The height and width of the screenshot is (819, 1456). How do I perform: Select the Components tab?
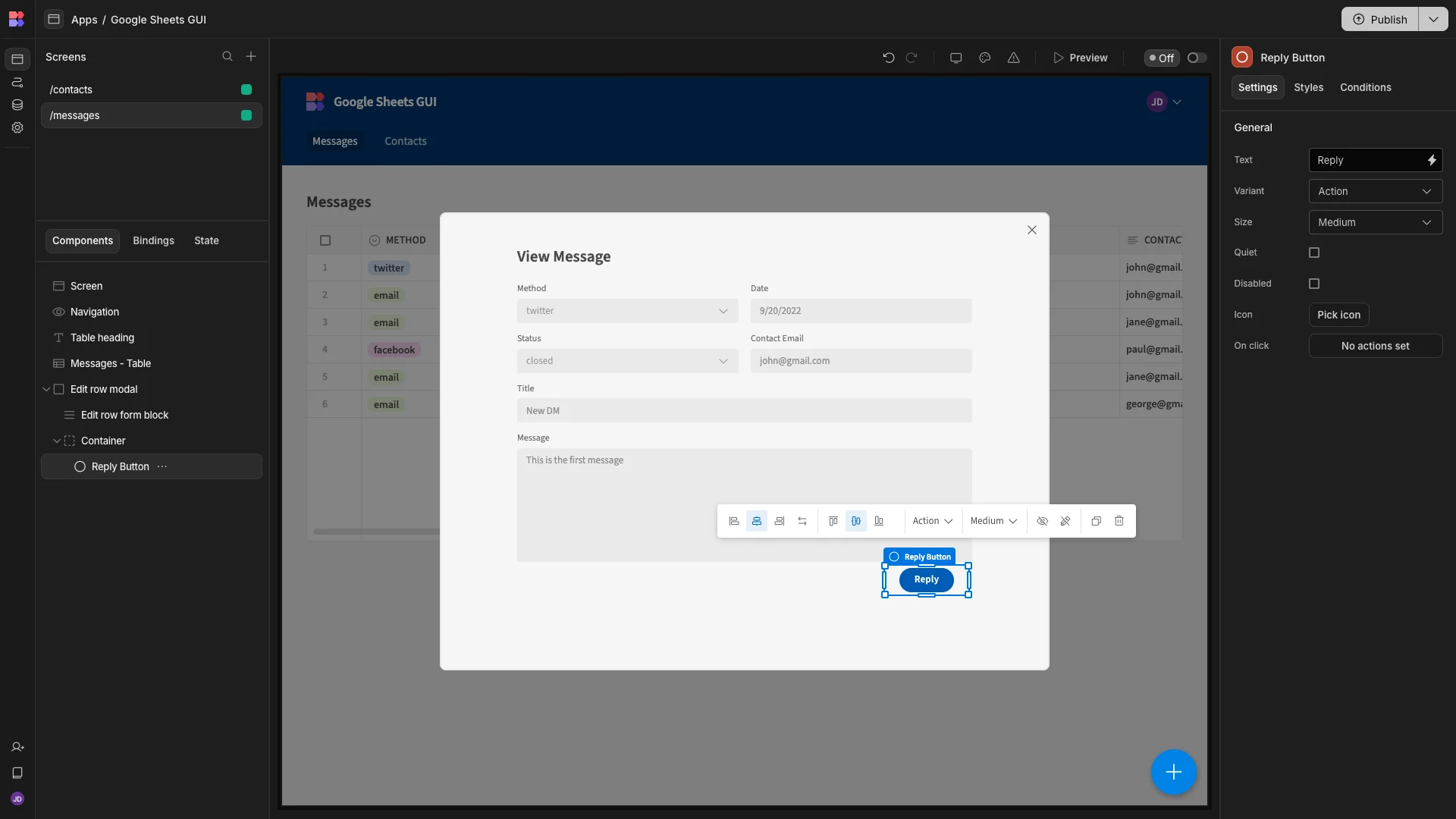click(x=83, y=240)
